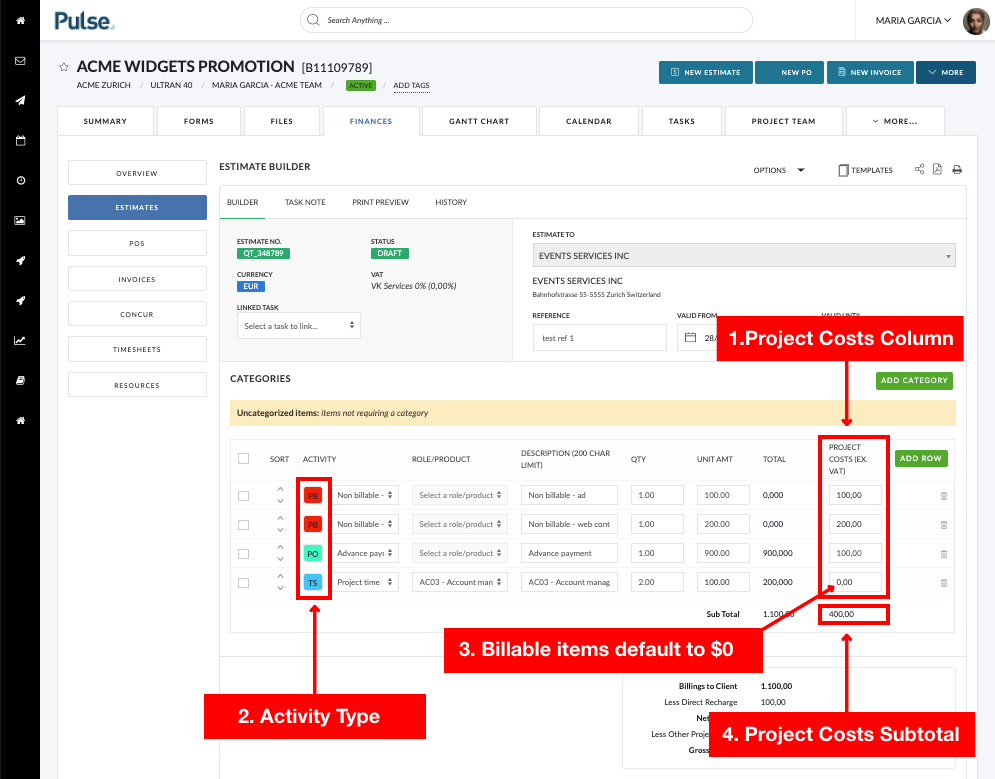Open activity dropdown on Advance payment row

click(x=364, y=553)
